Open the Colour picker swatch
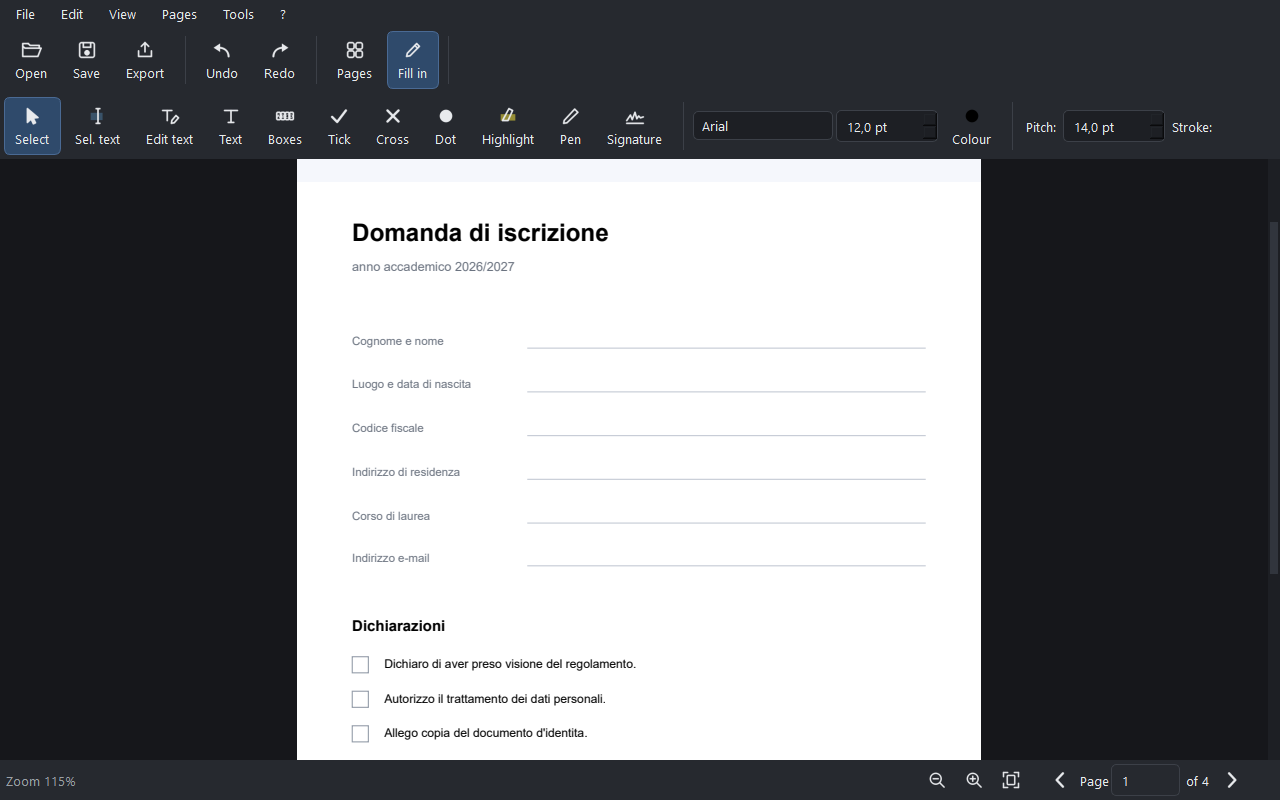The image size is (1280, 800). point(971,126)
